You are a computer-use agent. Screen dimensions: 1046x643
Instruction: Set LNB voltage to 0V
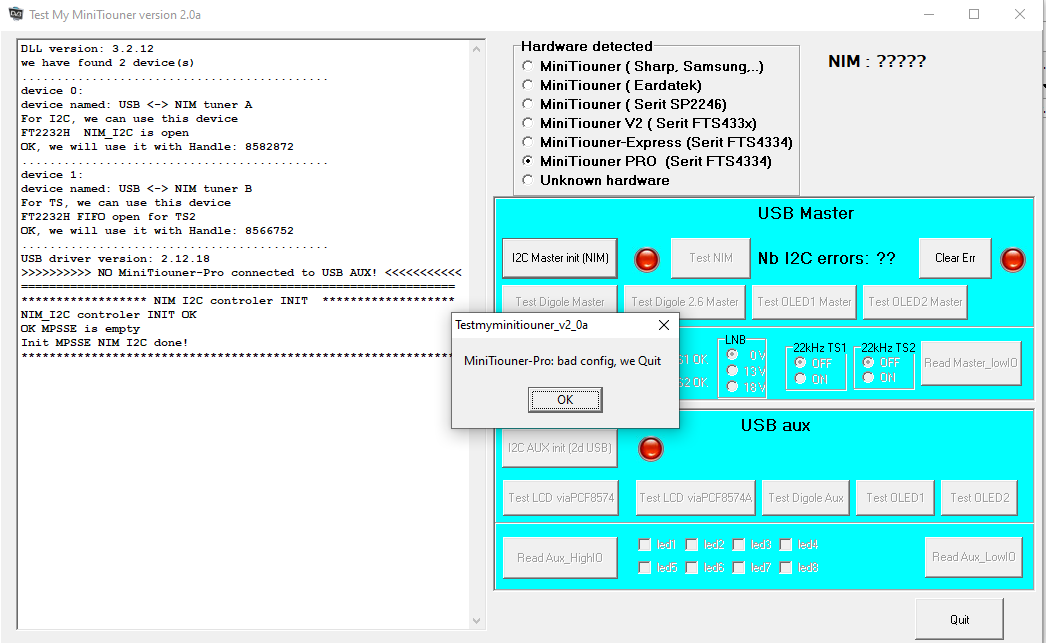click(x=732, y=355)
